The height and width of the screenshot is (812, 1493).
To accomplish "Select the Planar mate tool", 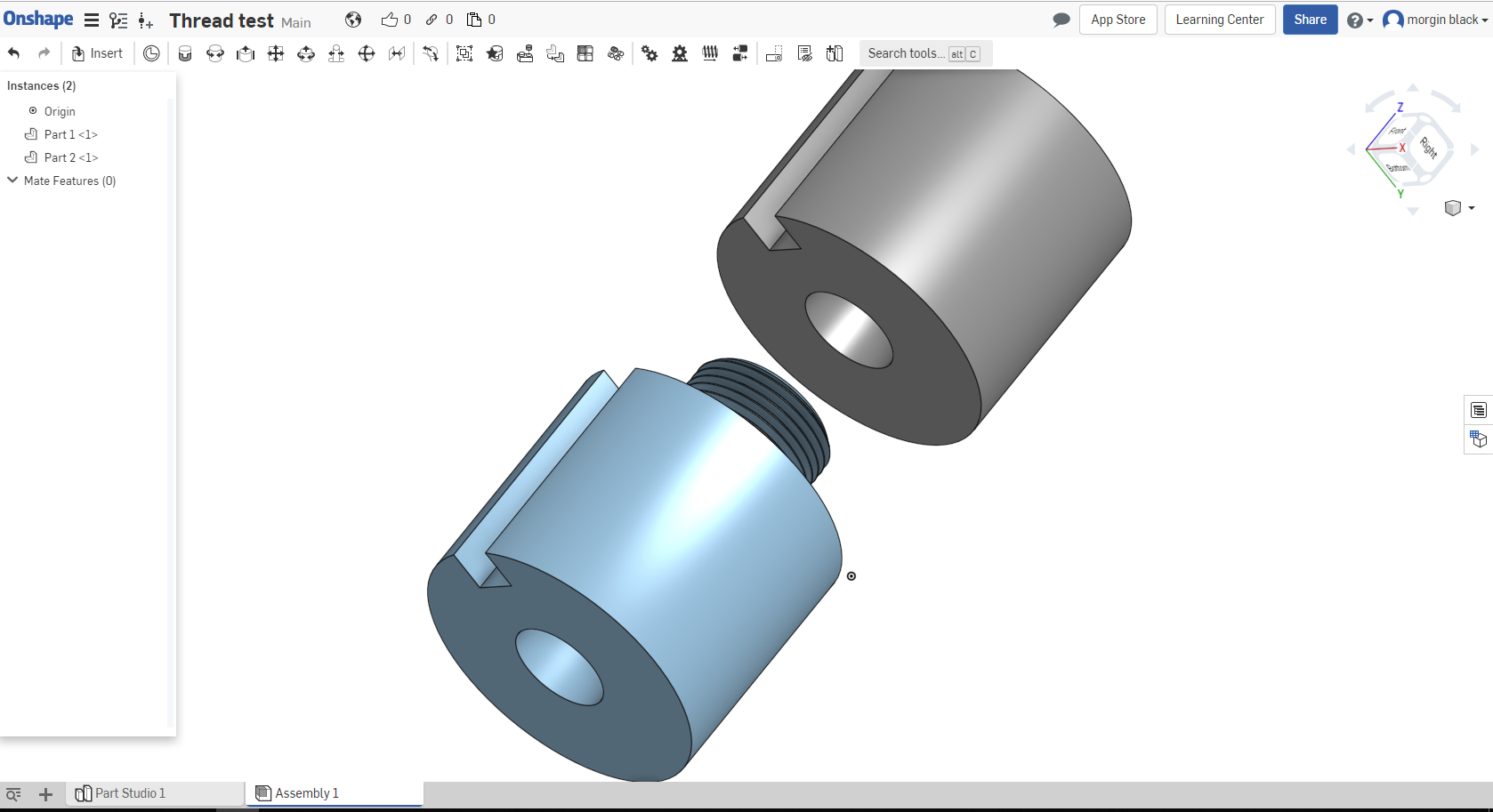I will tap(276, 53).
